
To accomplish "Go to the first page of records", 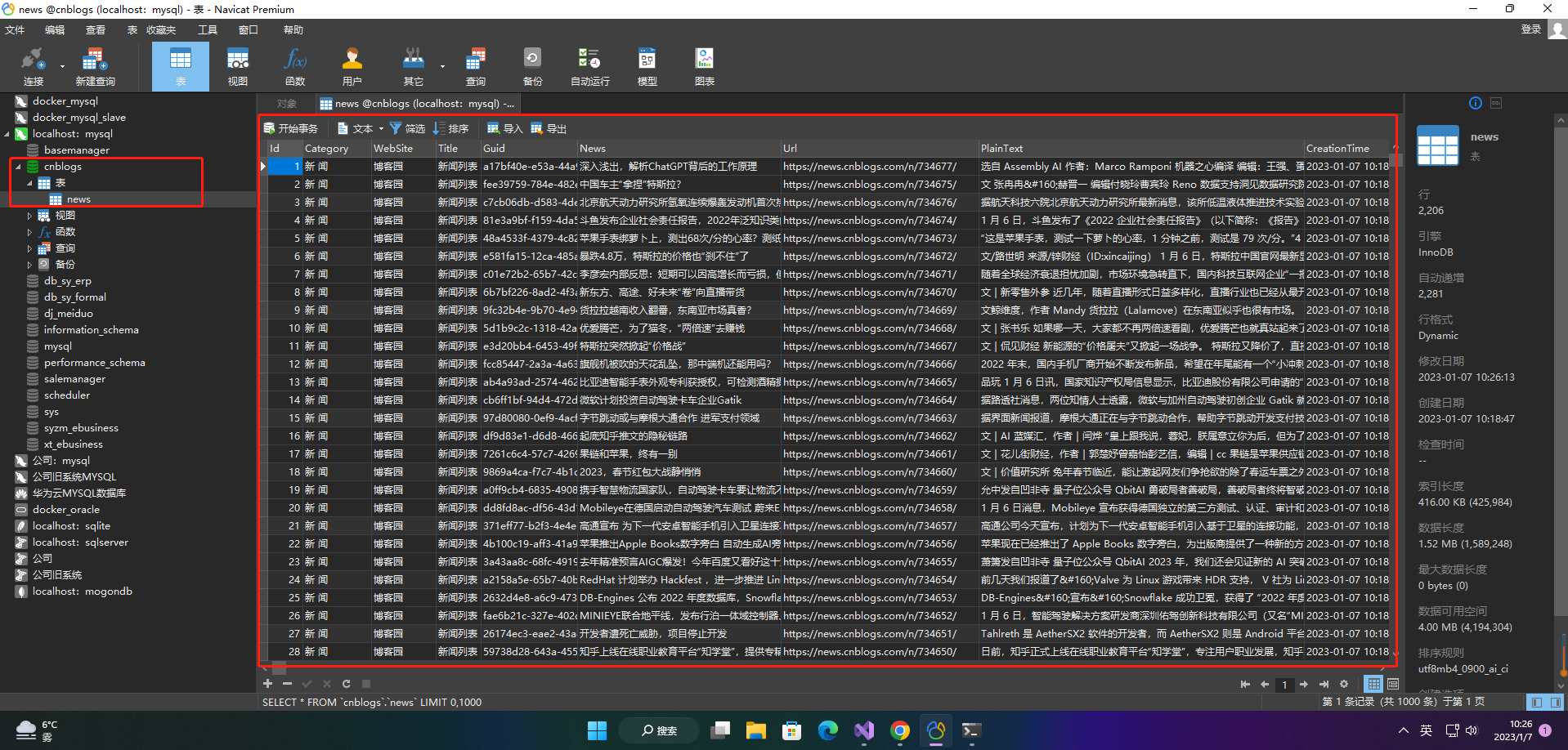I will click(1245, 685).
